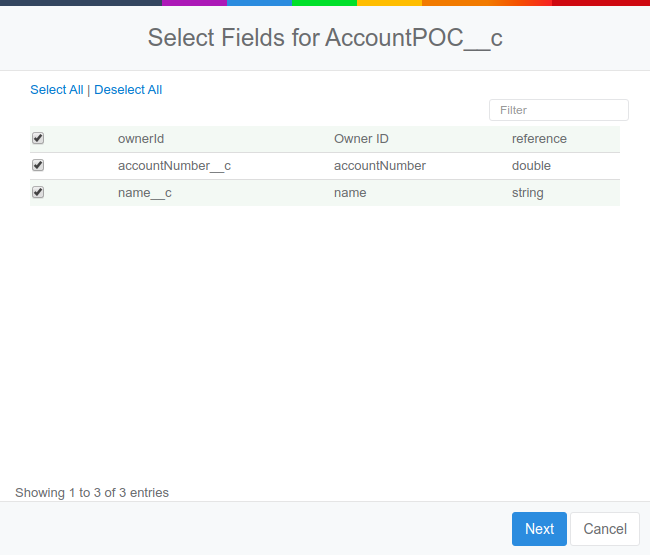
Task: Proceed with the Next button
Action: (x=539, y=529)
